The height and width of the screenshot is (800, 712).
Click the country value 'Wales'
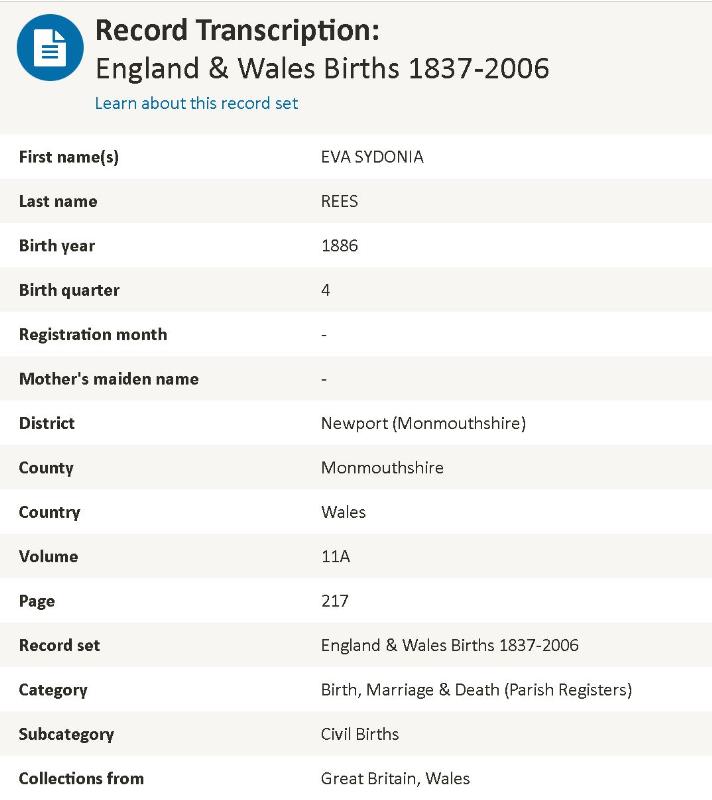[x=343, y=512]
